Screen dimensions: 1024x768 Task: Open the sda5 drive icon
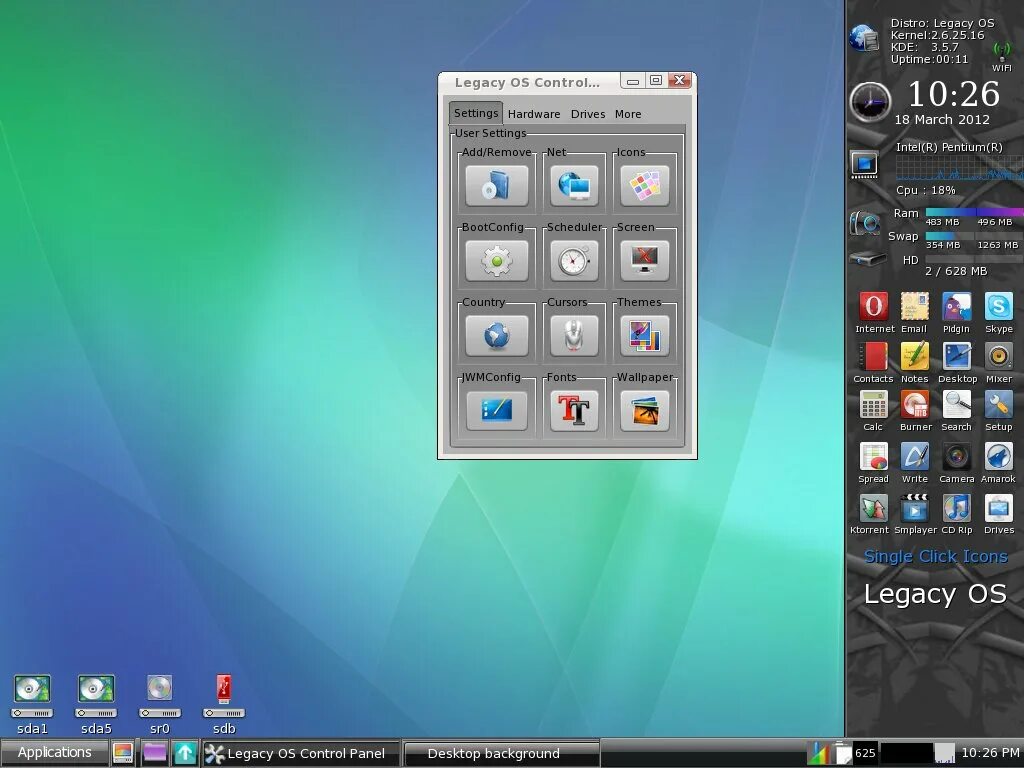pos(96,696)
